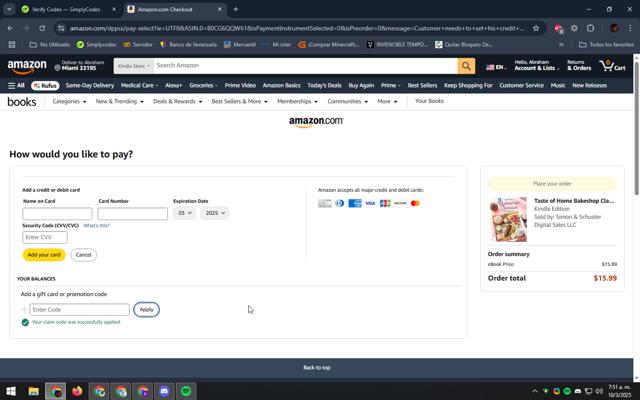Click the Search Amazon box
640x400 pixels.
305,66
